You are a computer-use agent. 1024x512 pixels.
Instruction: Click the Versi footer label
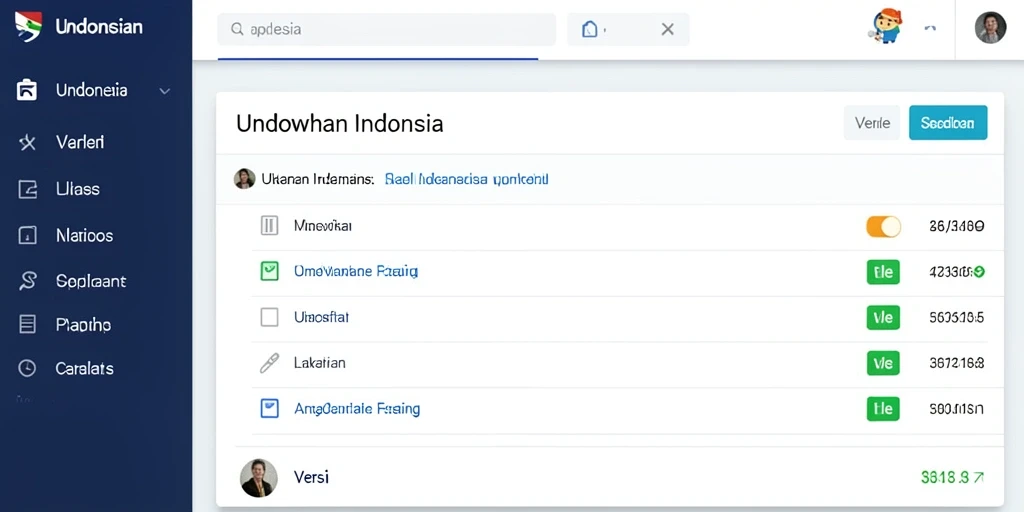pos(311,477)
